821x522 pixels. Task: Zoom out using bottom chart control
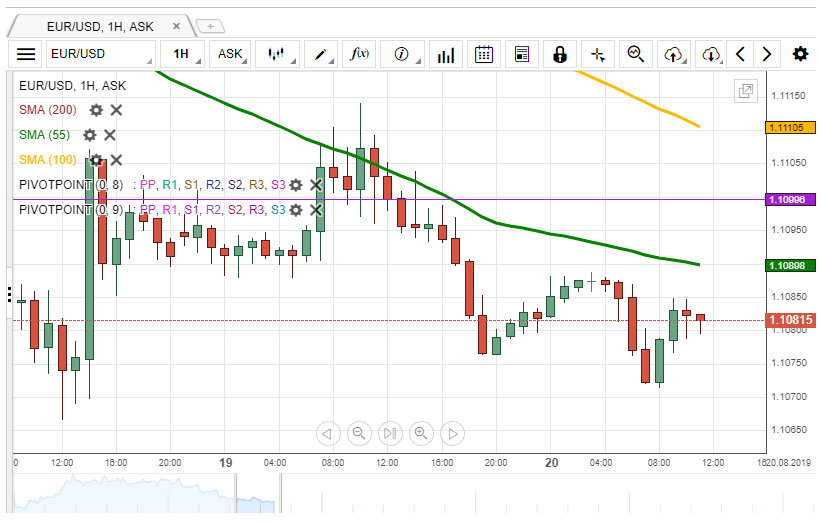coord(357,433)
